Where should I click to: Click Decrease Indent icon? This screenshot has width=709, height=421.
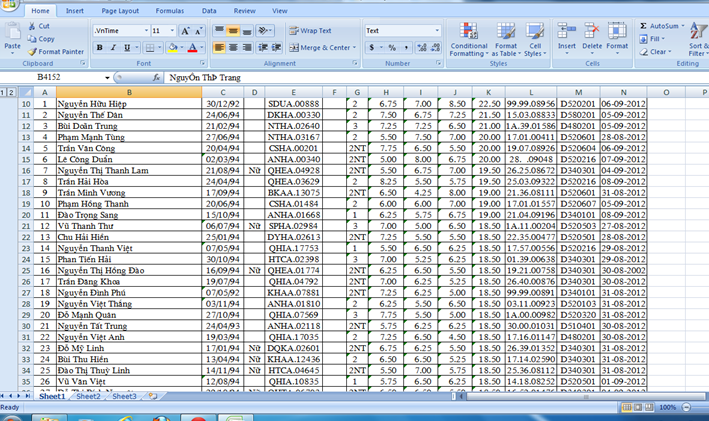pyautogui.click(x=263, y=47)
